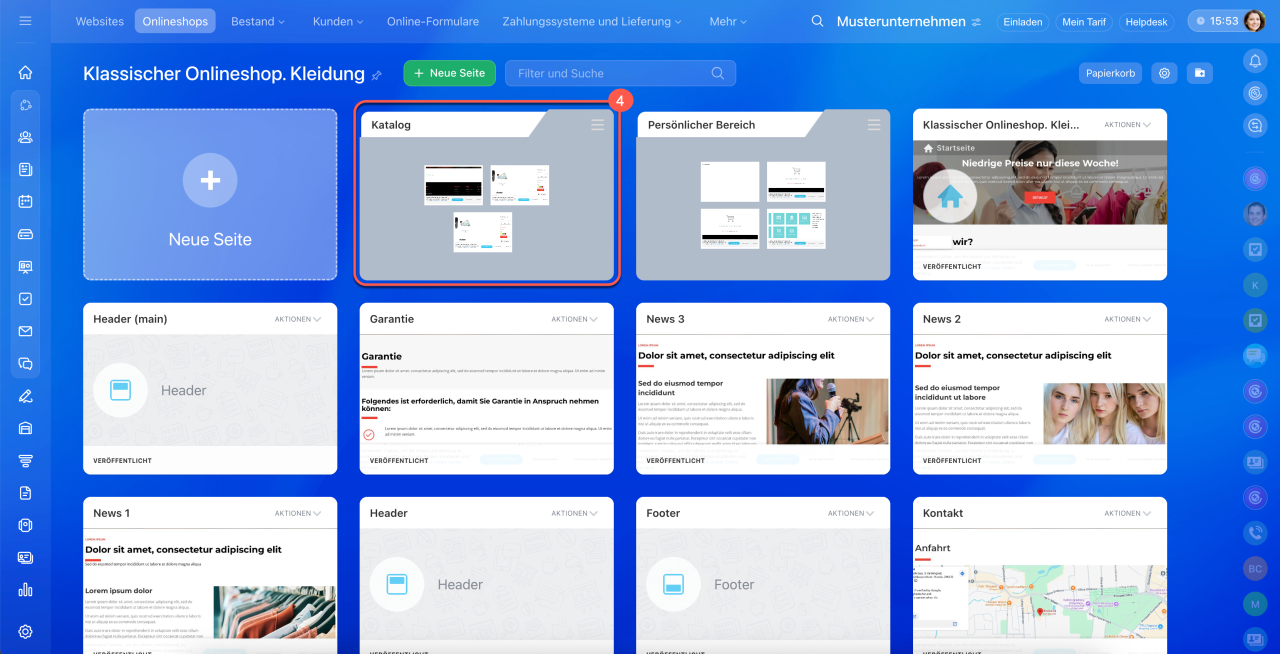
Task: Open the Helpdesk
Action: coord(1147,21)
